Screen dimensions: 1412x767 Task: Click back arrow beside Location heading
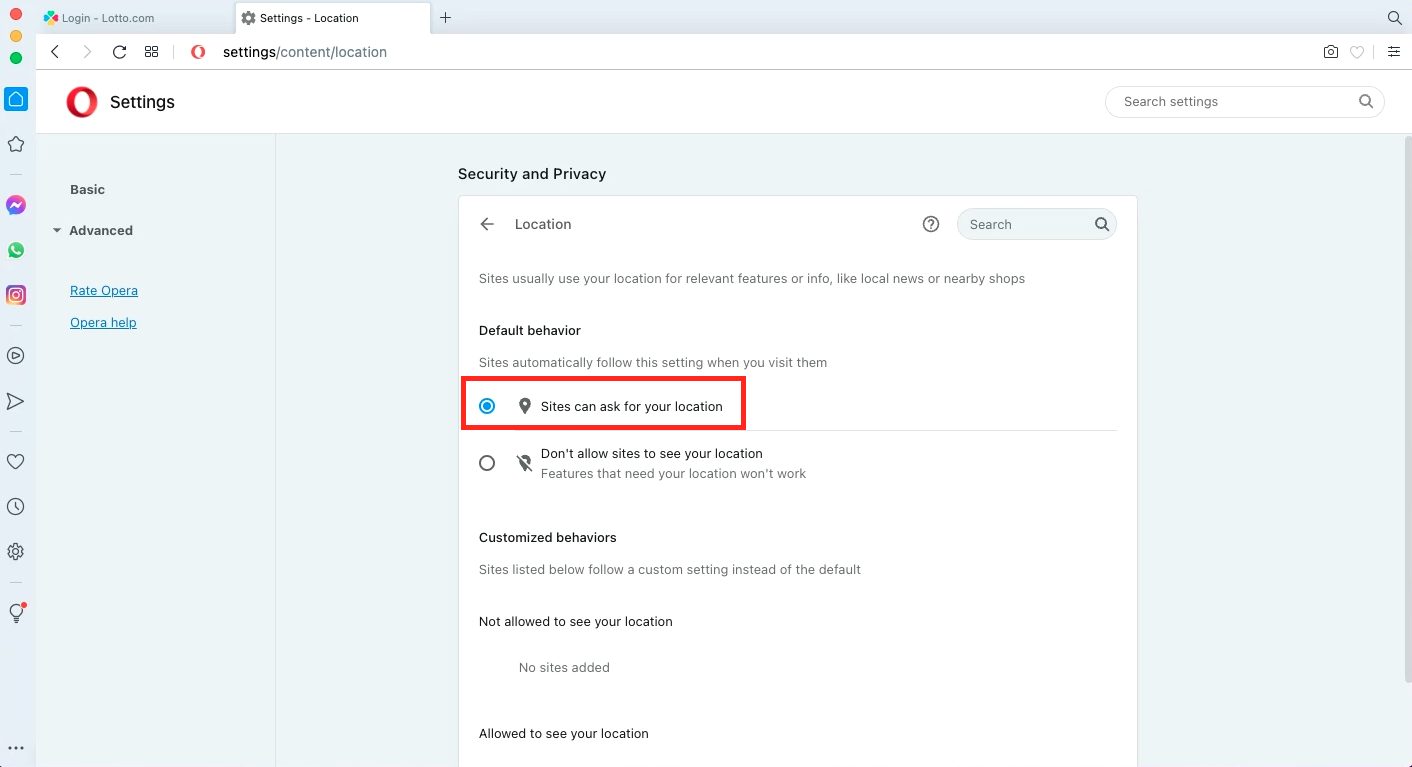pos(487,224)
